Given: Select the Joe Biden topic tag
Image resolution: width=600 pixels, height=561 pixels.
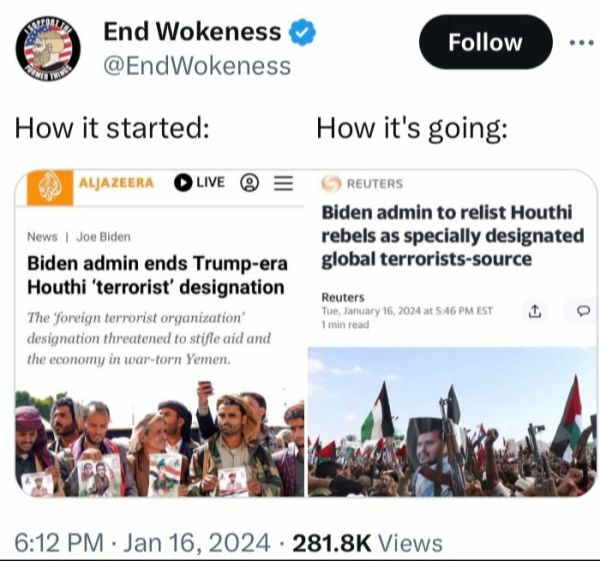Looking at the screenshot, I should click(x=103, y=237).
